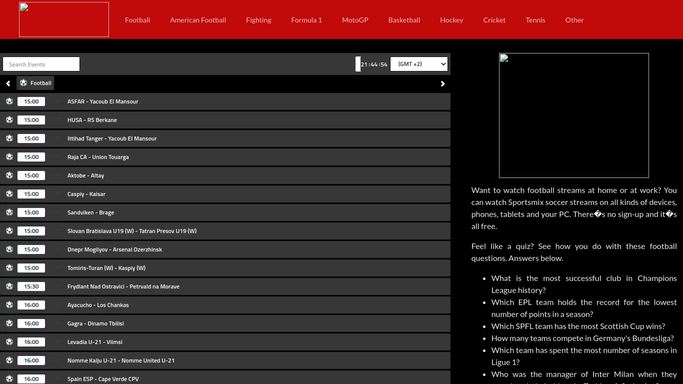Open Raja CA - Union Touarga match
This screenshot has width=683, height=384.
pyautogui.click(x=98, y=157)
